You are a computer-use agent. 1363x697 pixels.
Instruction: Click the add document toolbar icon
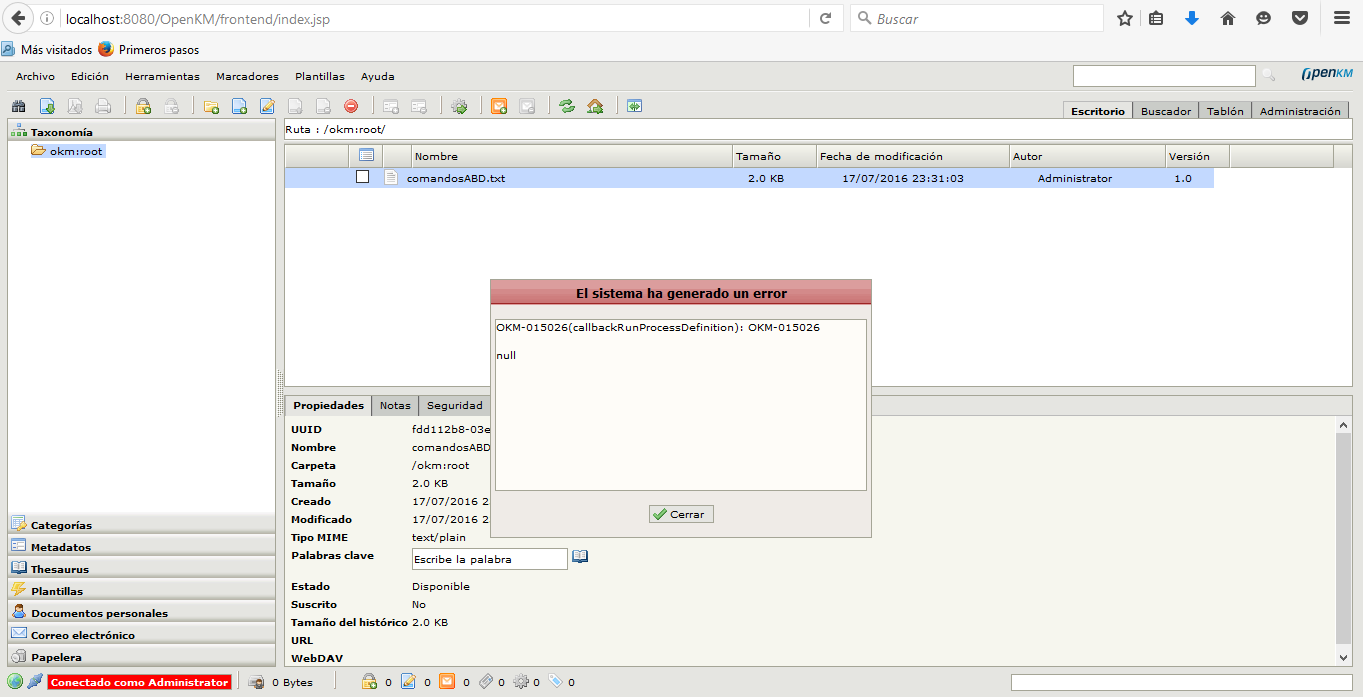(x=239, y=106)
